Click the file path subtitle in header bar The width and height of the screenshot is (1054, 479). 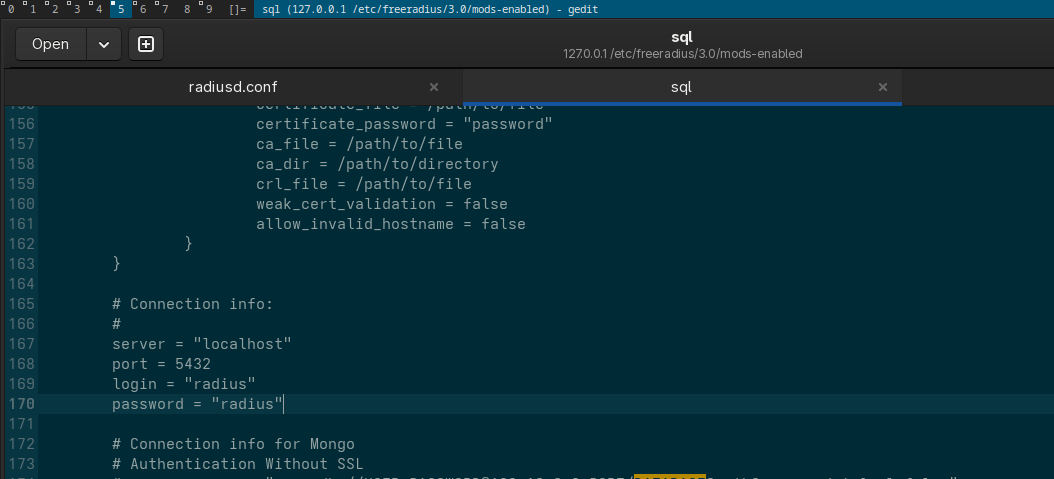682,54
